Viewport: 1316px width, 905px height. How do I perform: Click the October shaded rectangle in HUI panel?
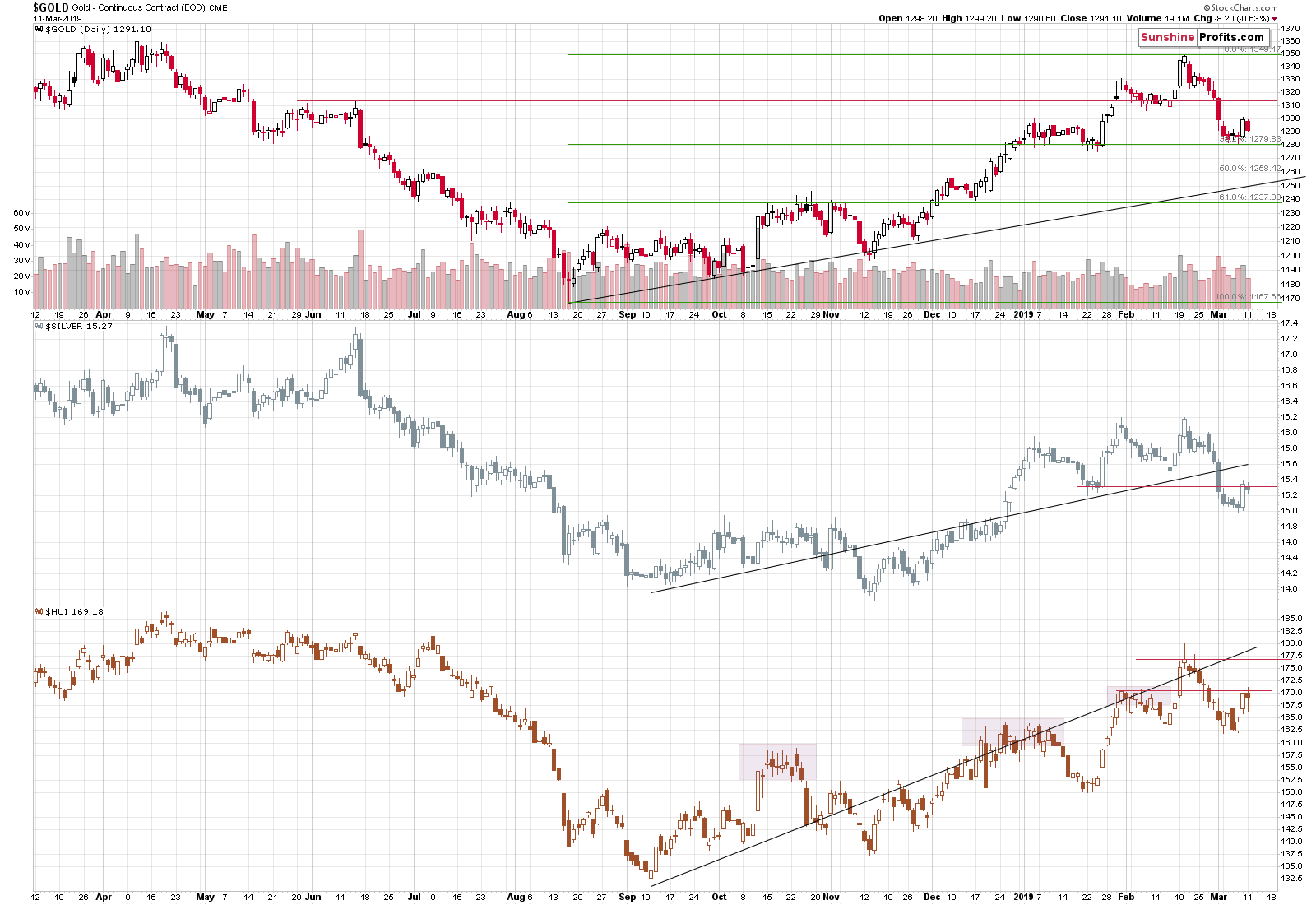[777, 762]
